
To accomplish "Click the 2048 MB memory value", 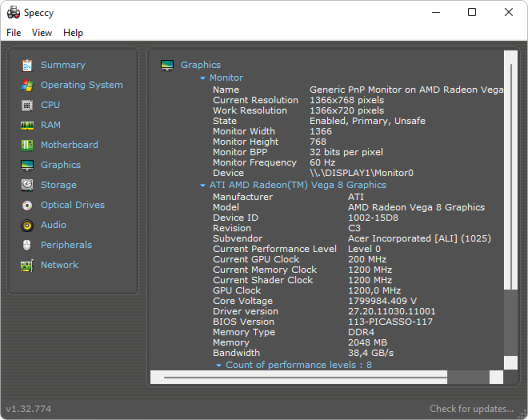I will (367, 343).
